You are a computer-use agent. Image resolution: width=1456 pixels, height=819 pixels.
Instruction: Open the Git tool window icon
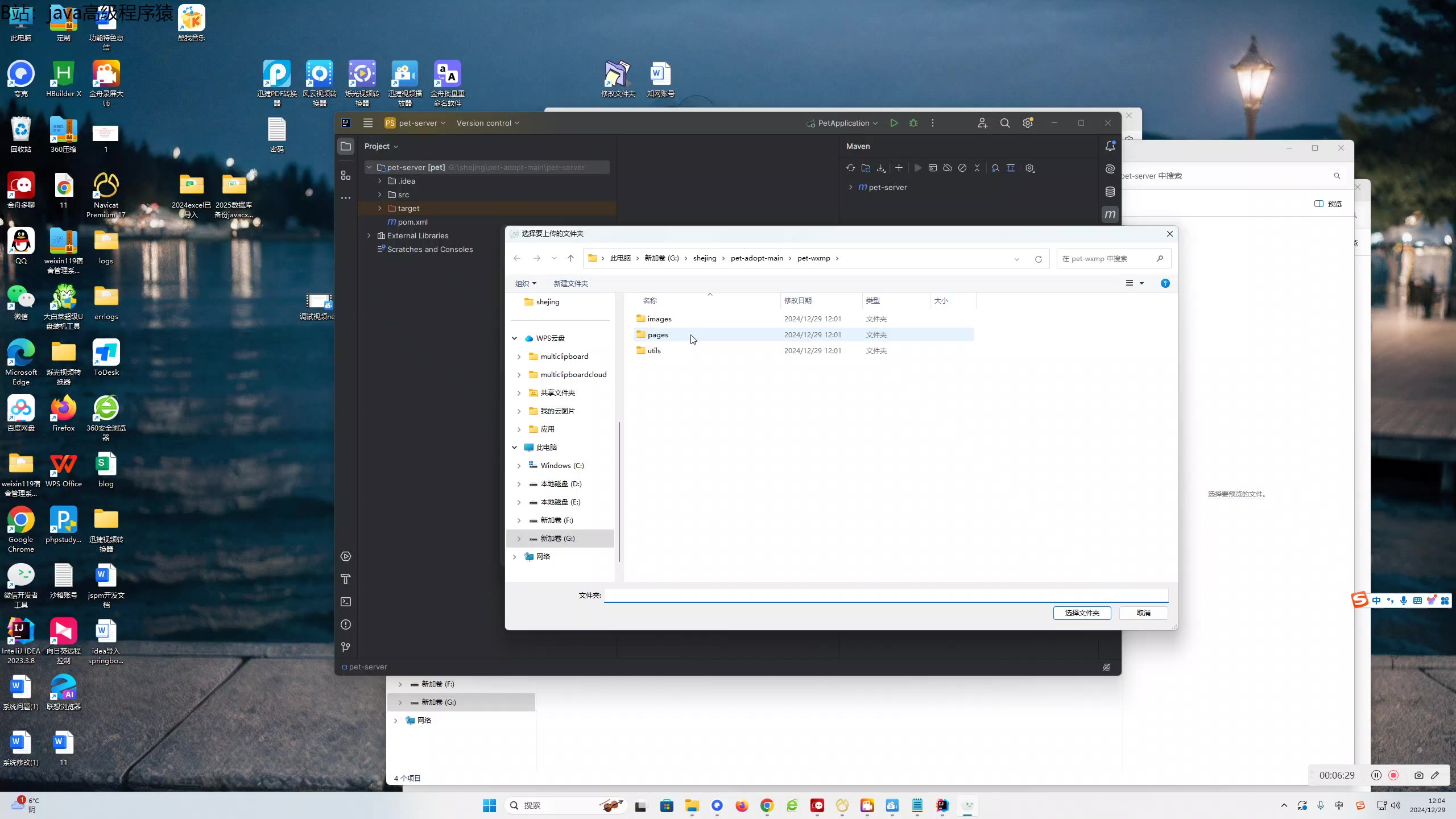[x=346, y=647]
